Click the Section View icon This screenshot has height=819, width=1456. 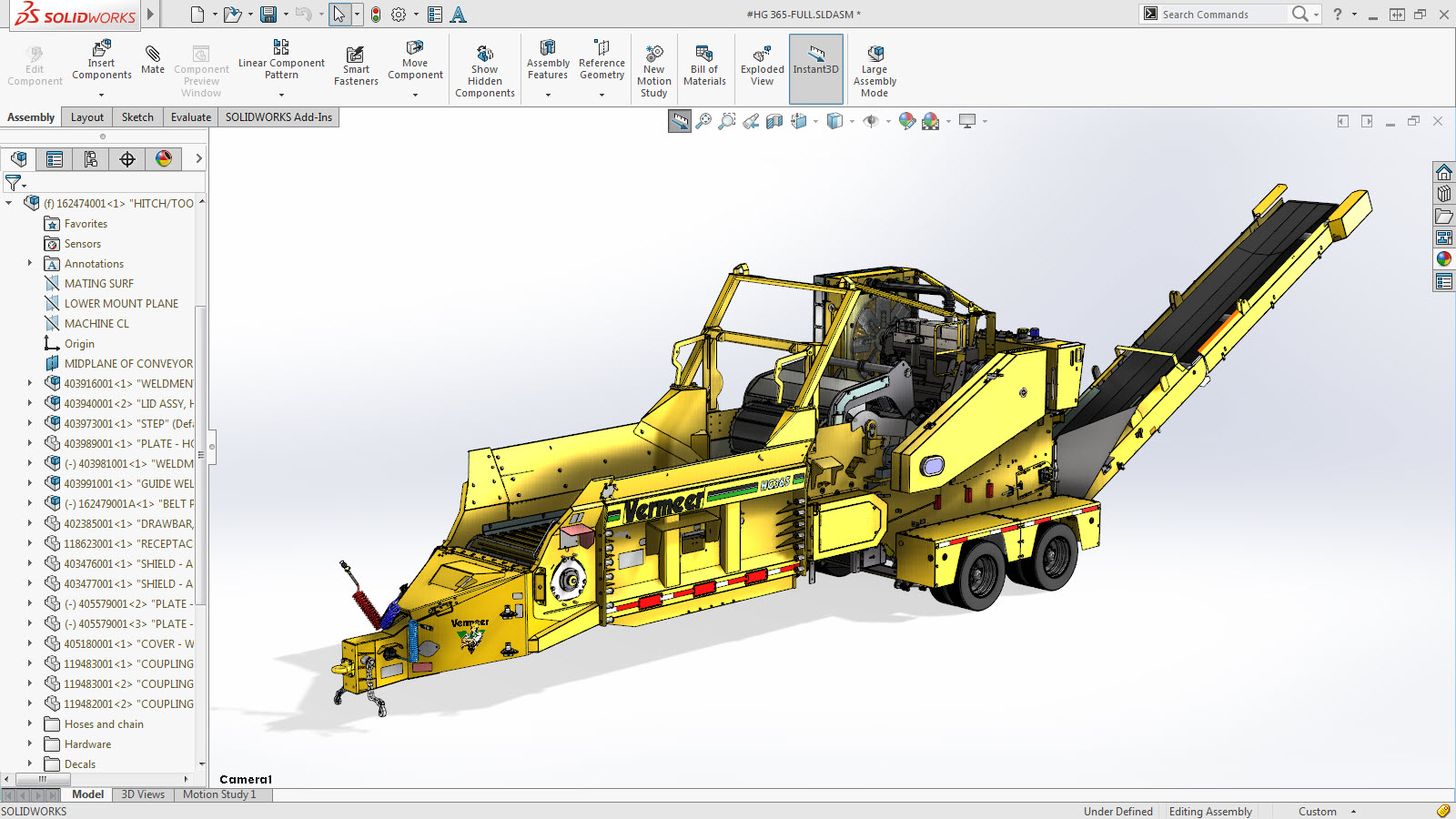[774, 121]
